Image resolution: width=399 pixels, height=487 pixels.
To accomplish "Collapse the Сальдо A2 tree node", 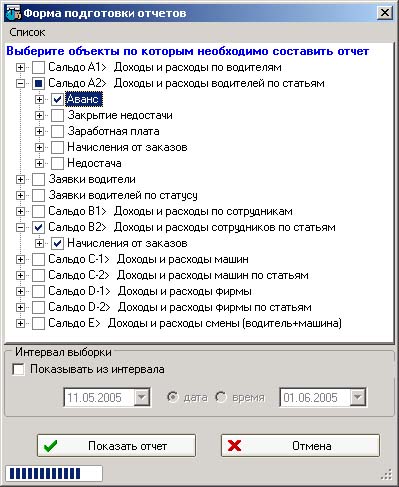I will click(x=20, y=83).
